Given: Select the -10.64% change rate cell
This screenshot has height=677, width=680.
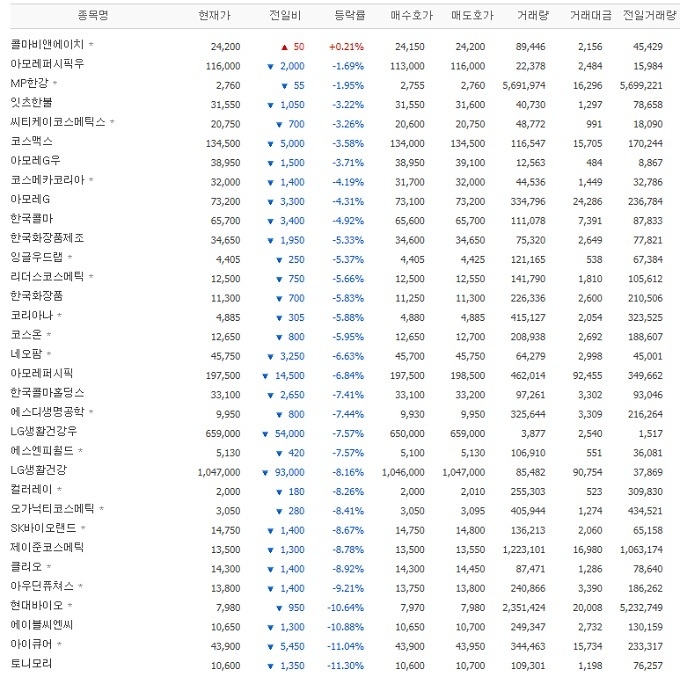Looking at the screenshot, I should (x=346, y=608).
